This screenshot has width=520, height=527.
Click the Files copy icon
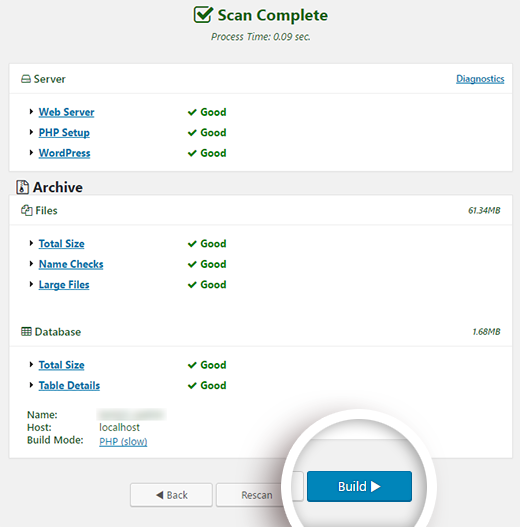coord(27,210)
